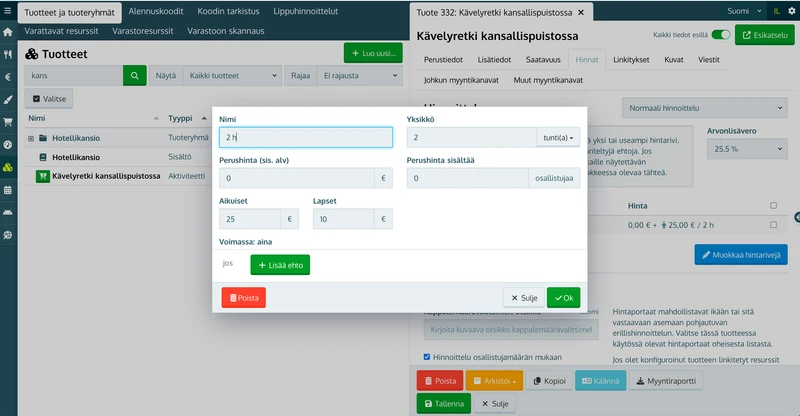Viewport: 800px width, 416px height.
Task: Open Arkistoi button dropdown
Action: [494, 381]
